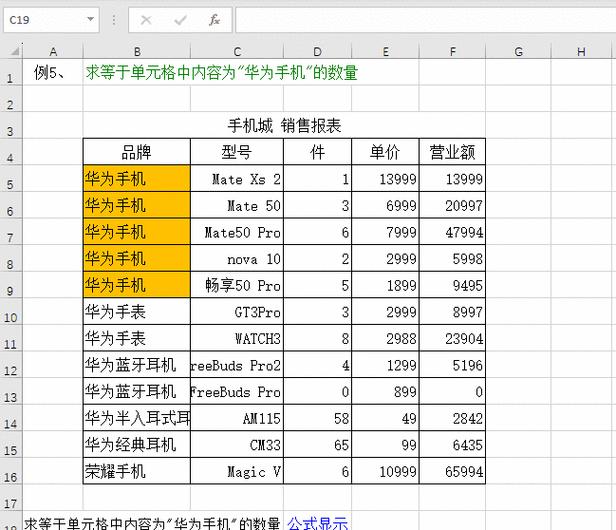Select column C header

coord(237,51)
